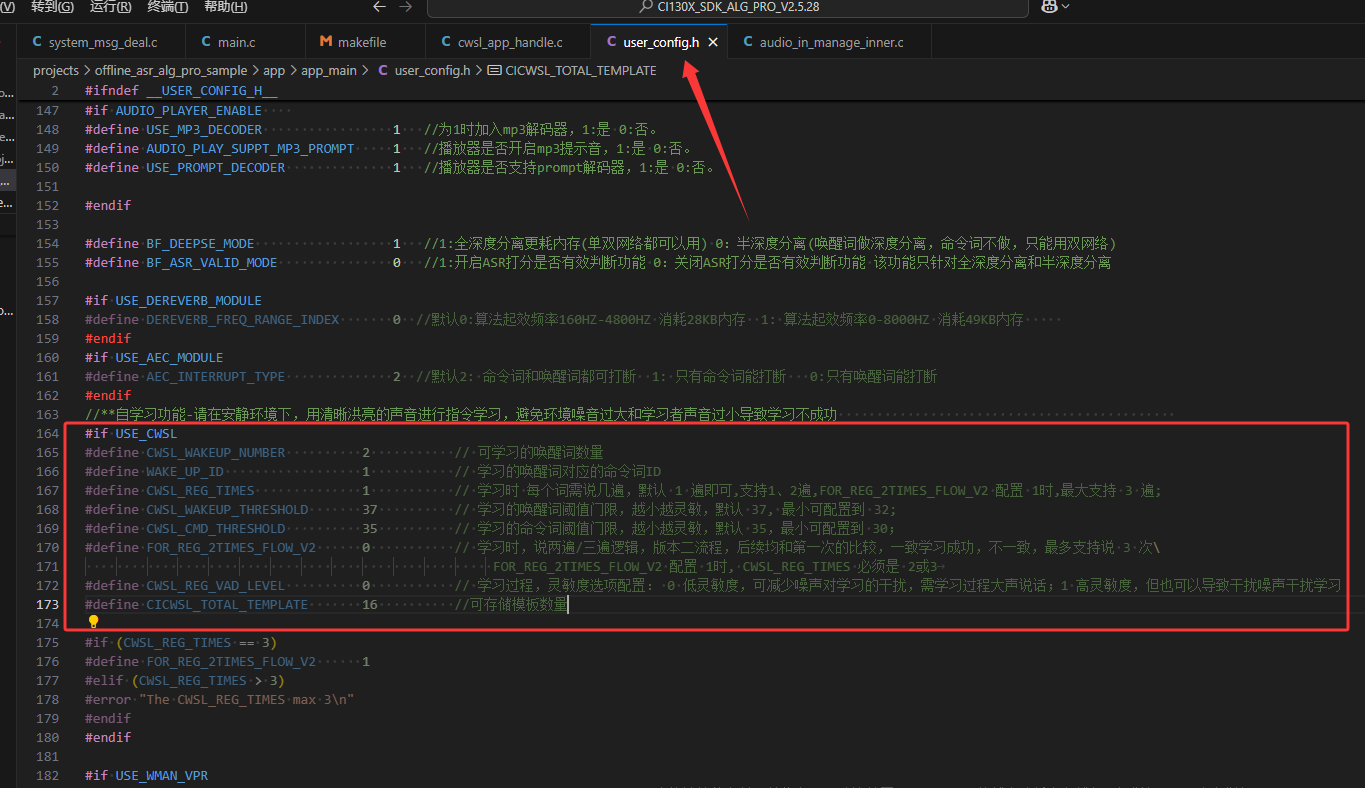
Task: Click the lightbulb code action icon
Action: tap(94, 622)
